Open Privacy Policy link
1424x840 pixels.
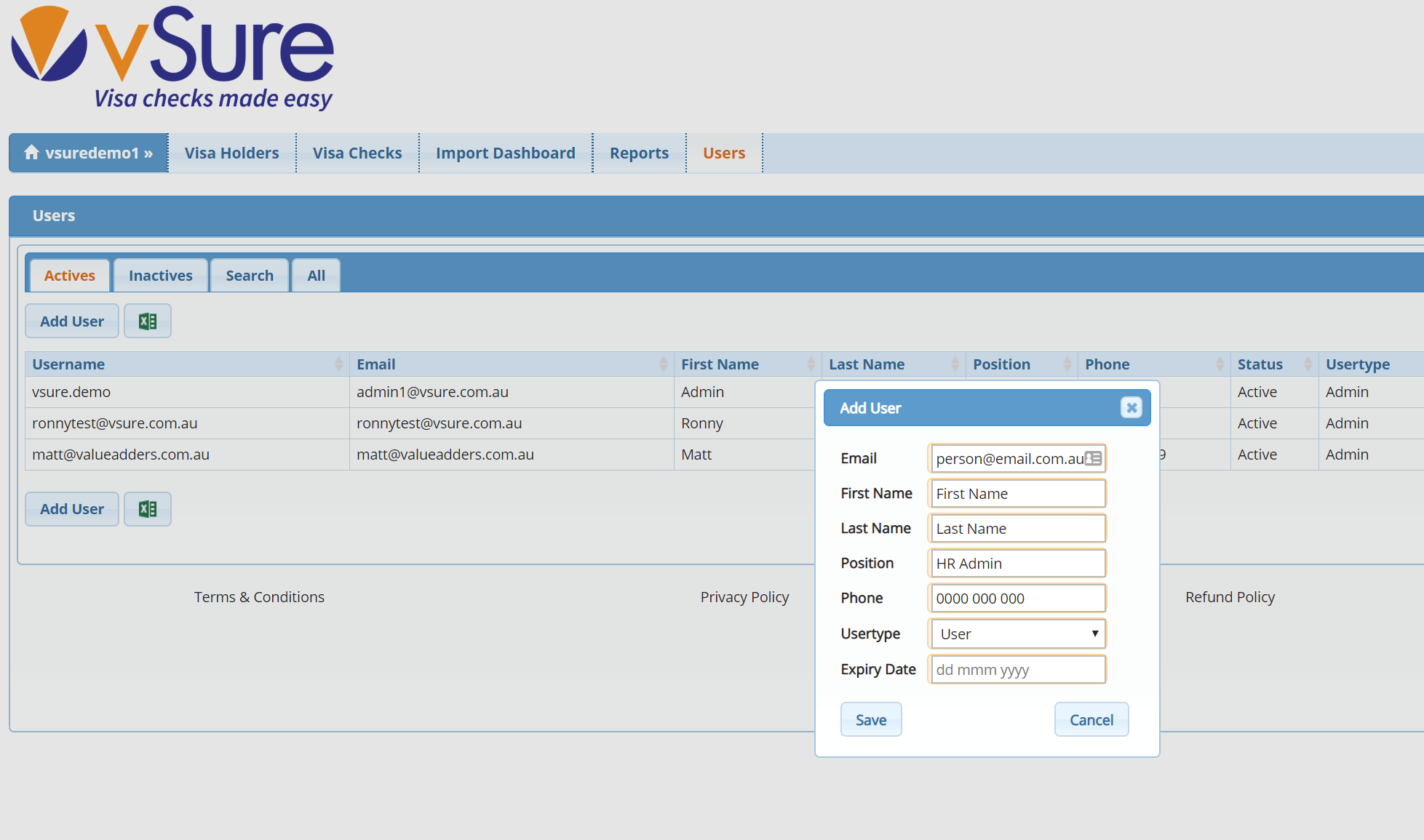(744, 596)
